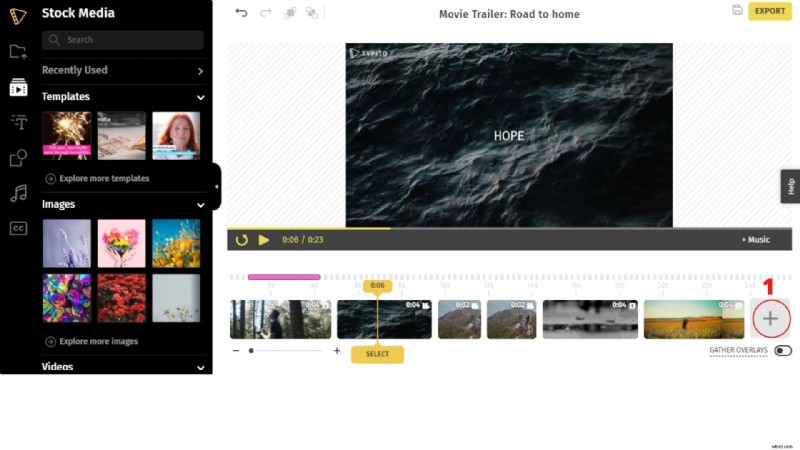The width and height of the screenshot is (800, 450).
Task: Open the Text tool in sidebar
Action: (19, 122)
